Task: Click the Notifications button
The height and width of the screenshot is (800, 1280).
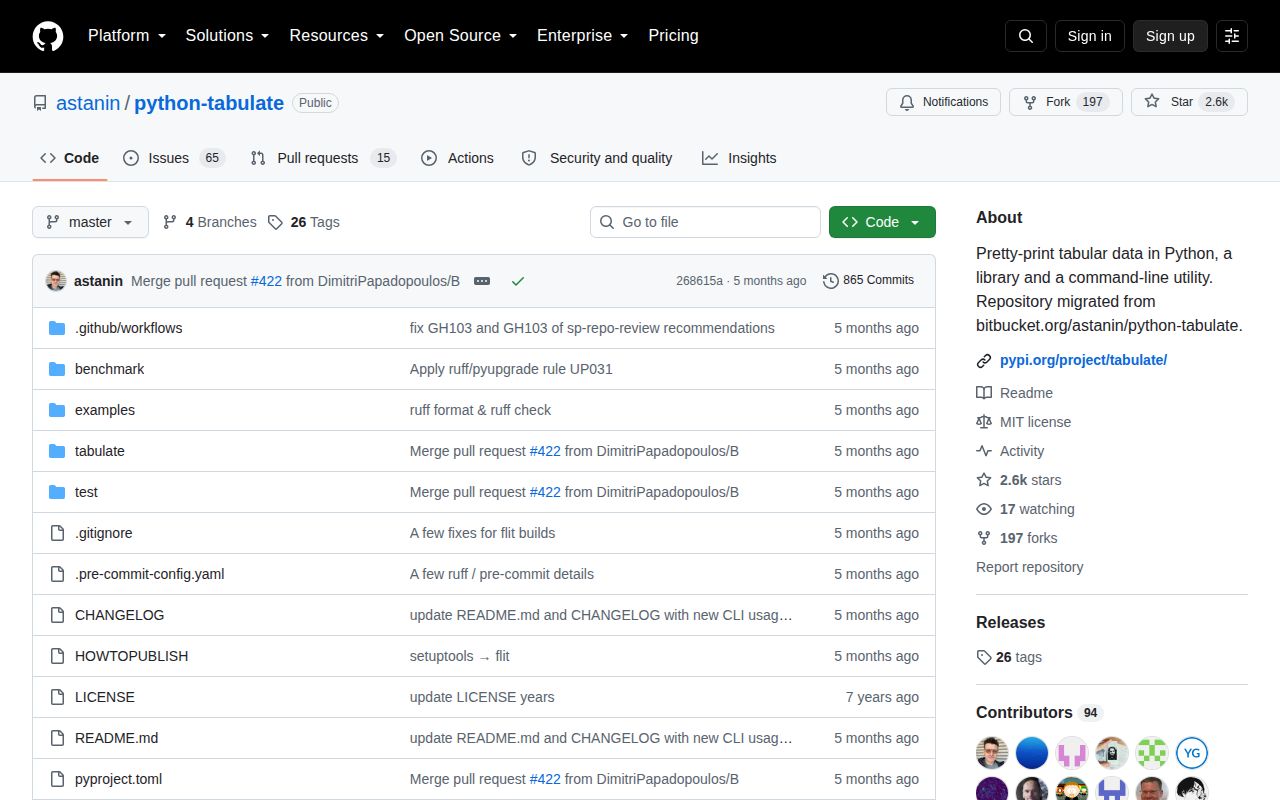Action: coord(943,102)
